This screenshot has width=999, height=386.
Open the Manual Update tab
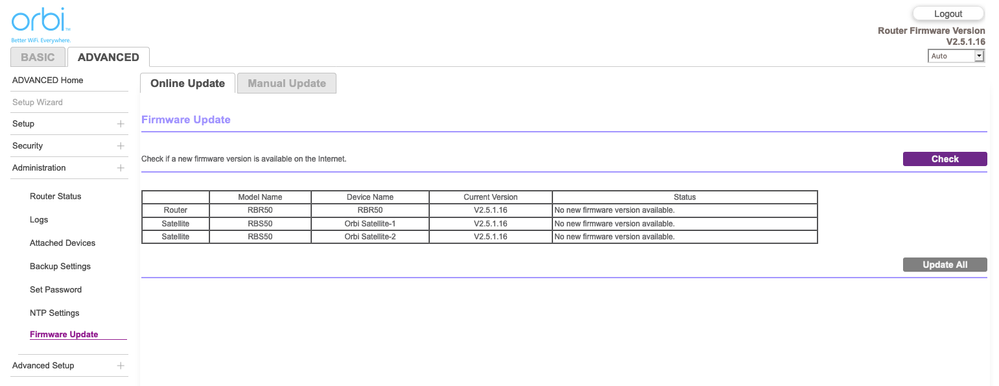287,83
